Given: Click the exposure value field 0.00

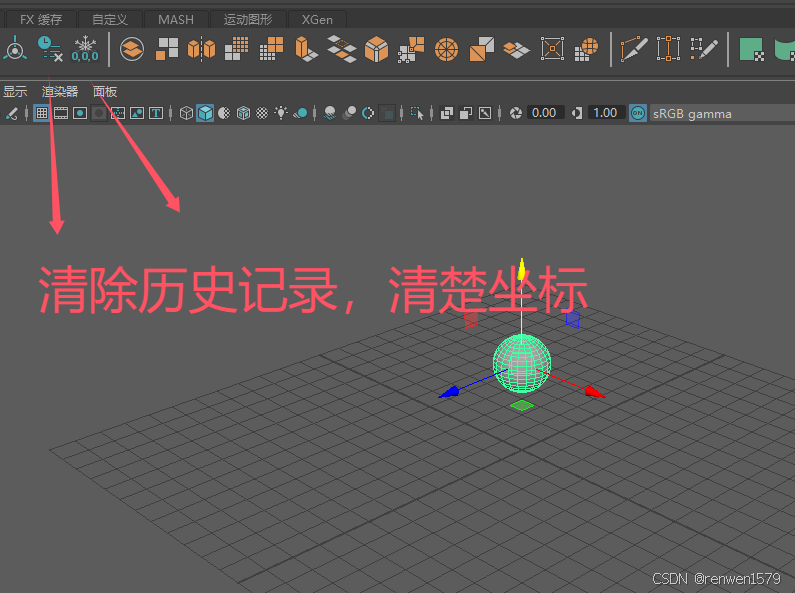Looking at the screenshot, I should 545,113.
